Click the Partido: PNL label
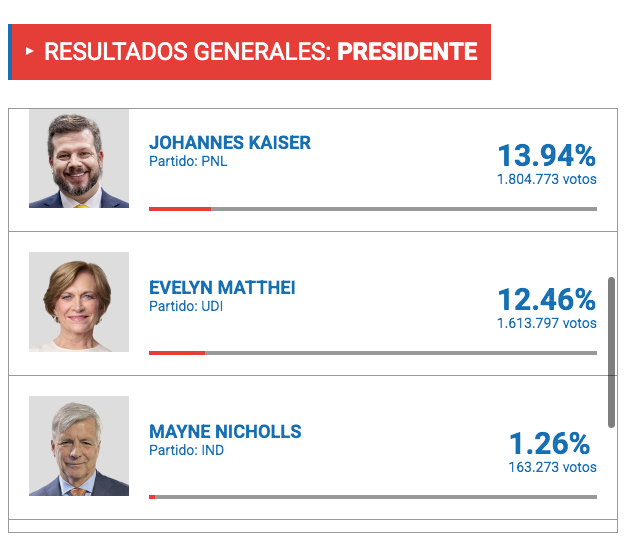626x553 pixels. click(x=188, y=161)
